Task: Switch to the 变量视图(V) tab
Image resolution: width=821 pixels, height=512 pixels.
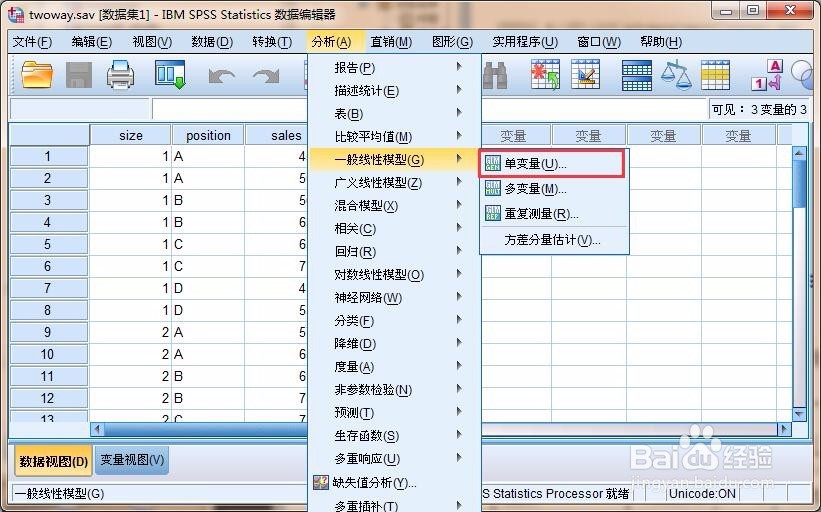Action: tap(132, 460)
